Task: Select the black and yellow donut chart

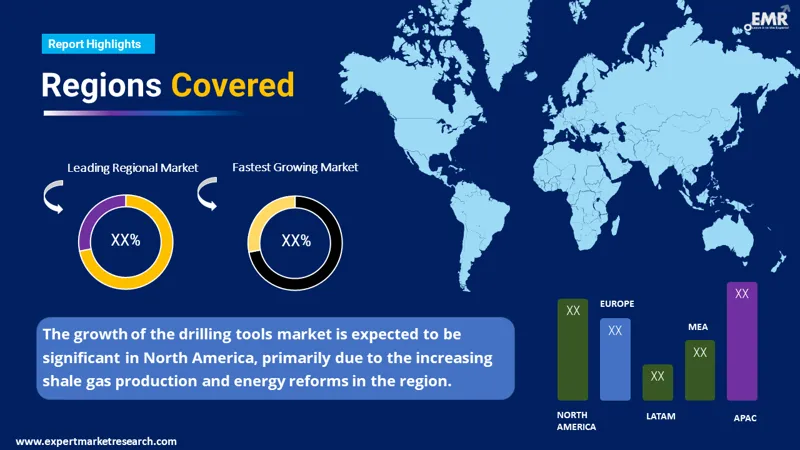Action: pos(295,242)
